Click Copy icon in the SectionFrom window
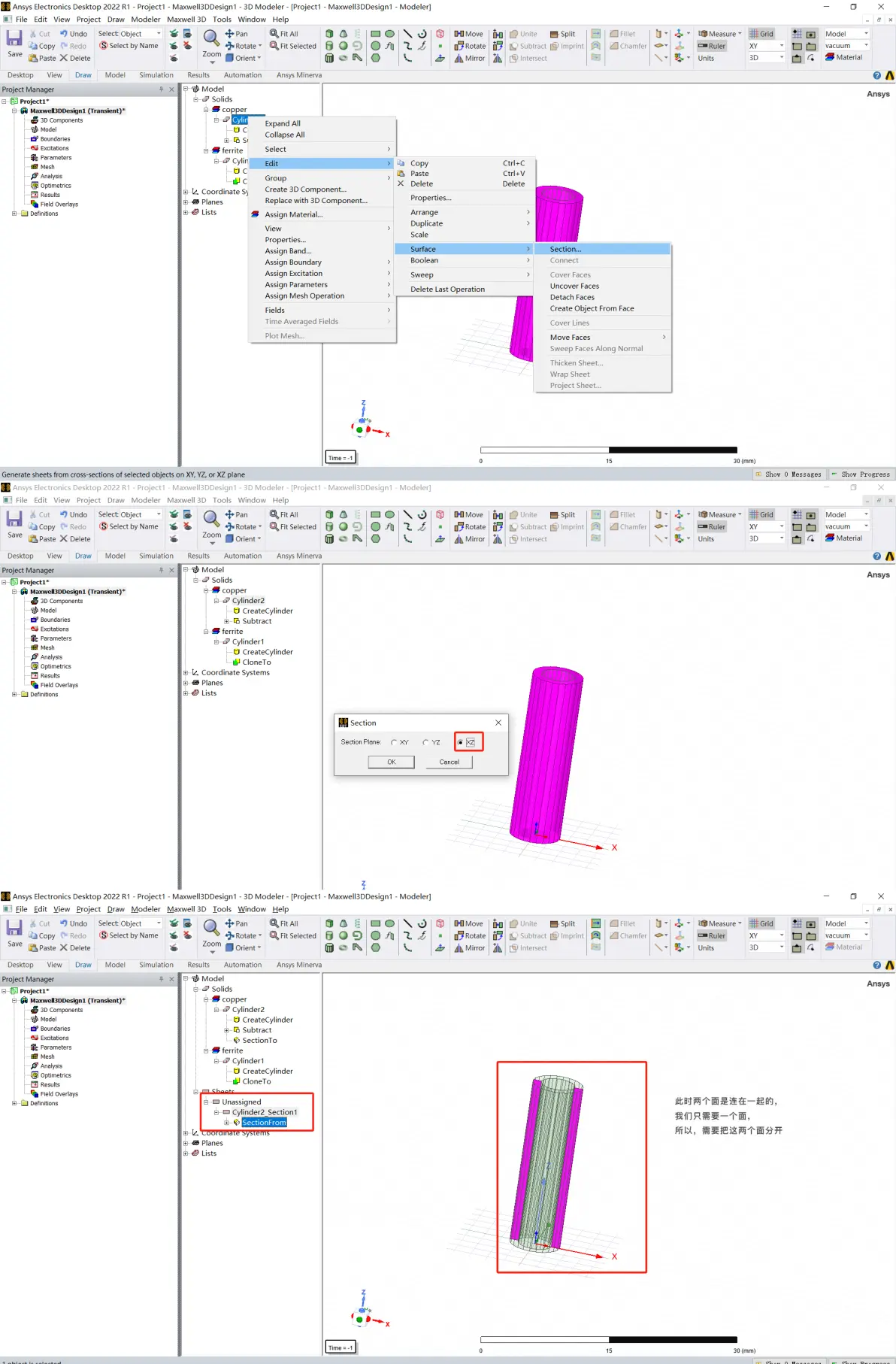896x1364 pixels. [42, 936]
